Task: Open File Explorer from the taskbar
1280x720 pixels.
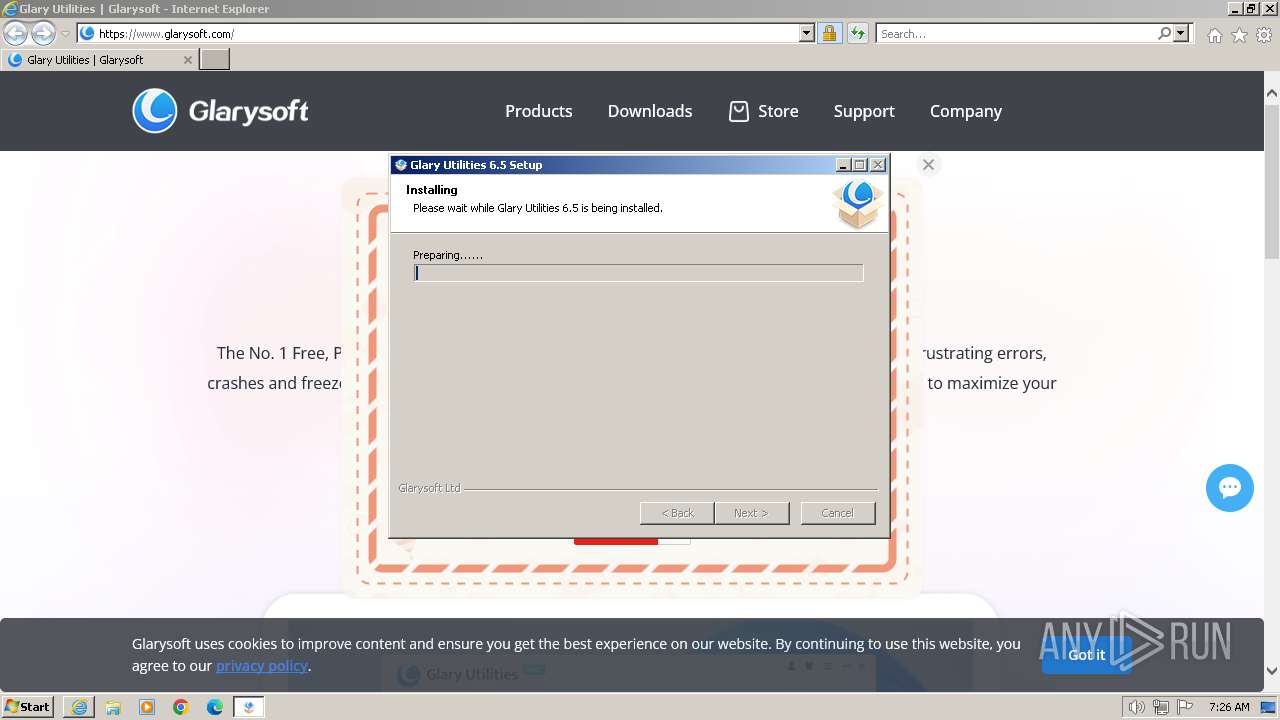Action: pyautogui.click(x=113, y=707)
